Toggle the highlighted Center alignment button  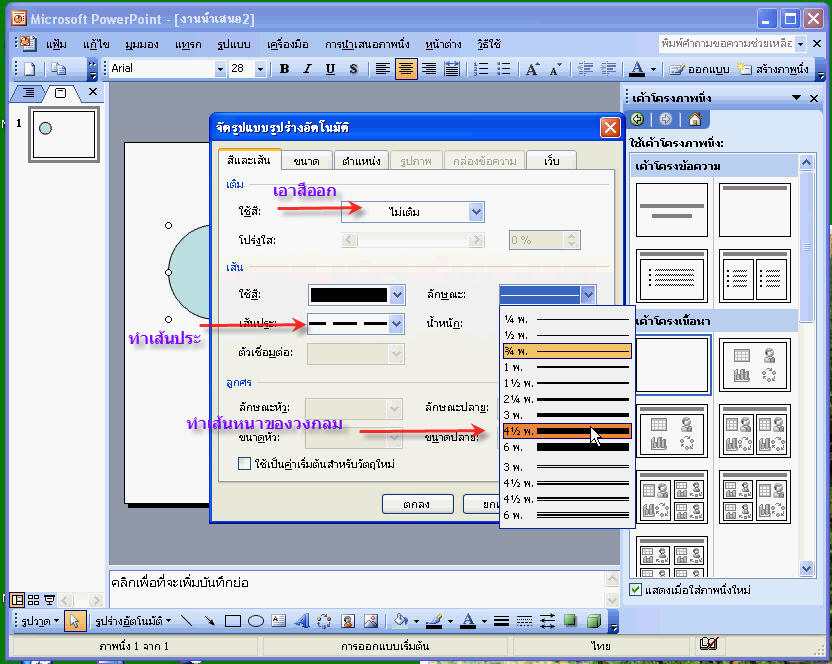[406, 69]
